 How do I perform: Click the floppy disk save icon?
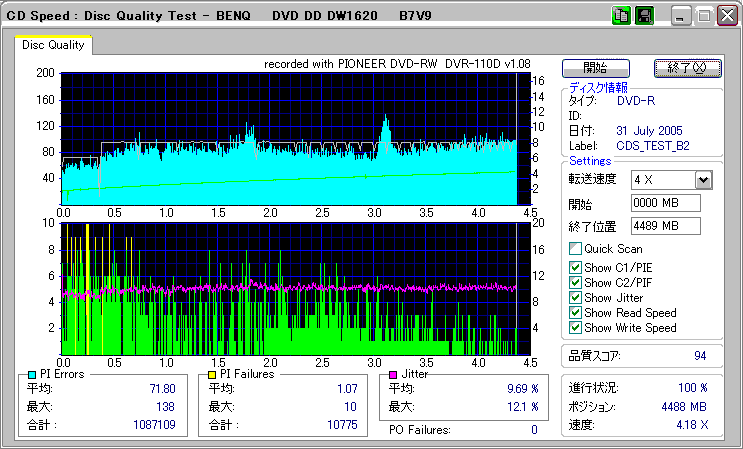(x=644, y=16)
